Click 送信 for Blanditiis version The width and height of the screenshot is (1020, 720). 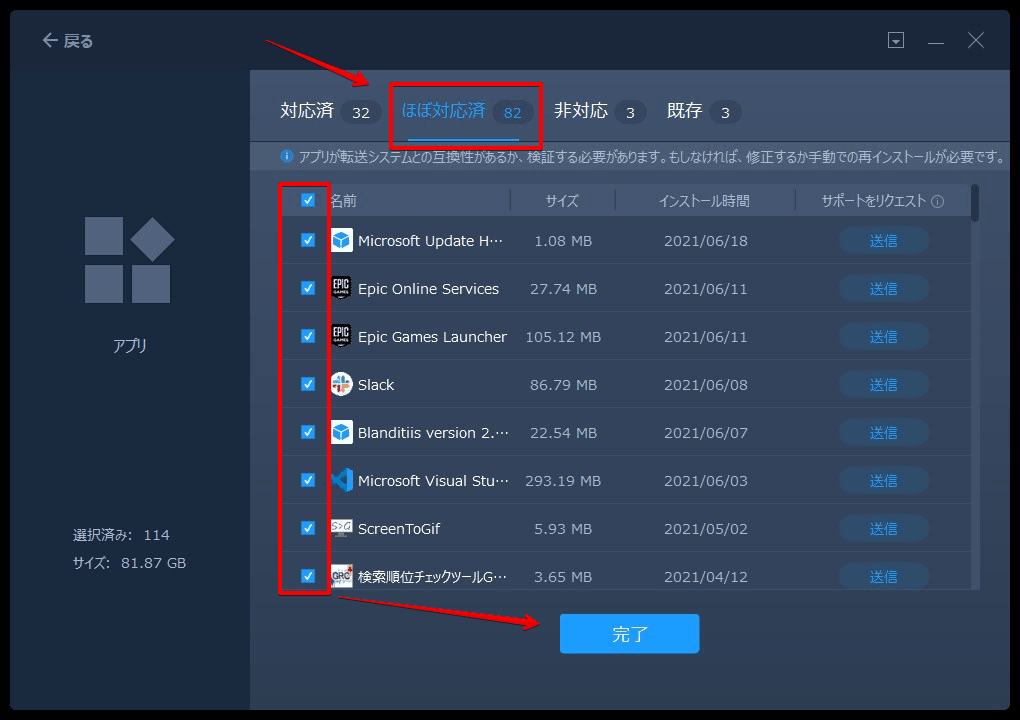click(x=883, y=433)
